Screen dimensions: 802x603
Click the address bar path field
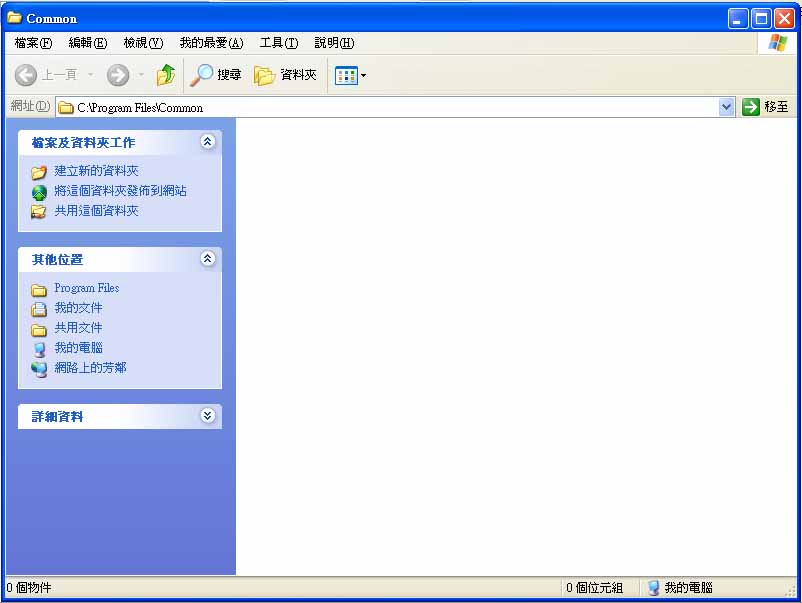[x=390, y=107]
